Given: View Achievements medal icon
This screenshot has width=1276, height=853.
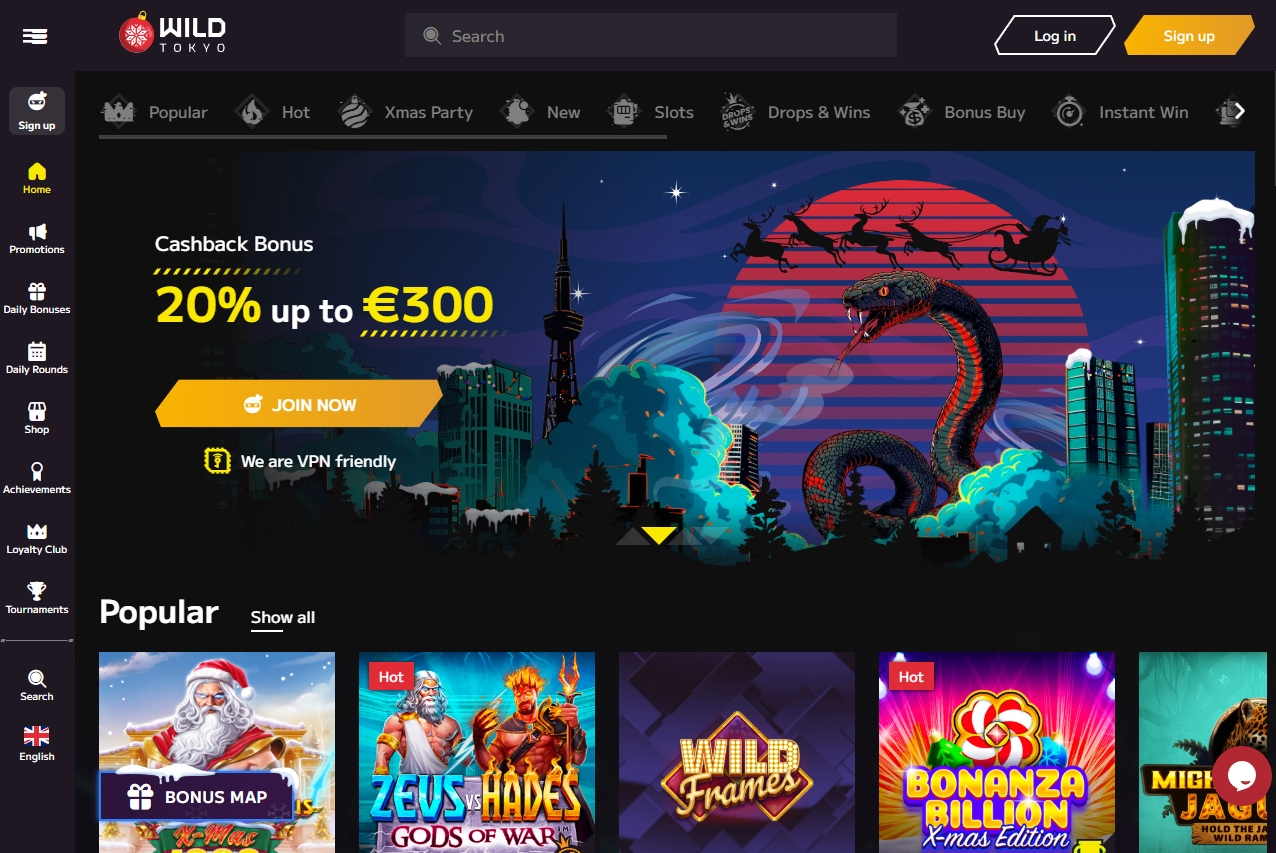Looking at the screenshot, I should pyautogui.click(x=37, y=471).
